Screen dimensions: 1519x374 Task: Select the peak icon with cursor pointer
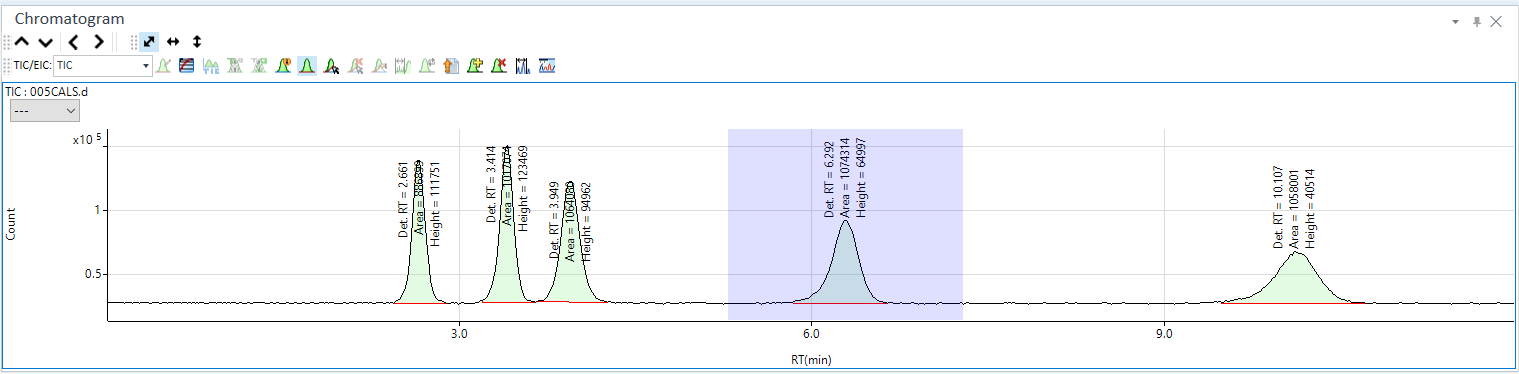point(332,66)
